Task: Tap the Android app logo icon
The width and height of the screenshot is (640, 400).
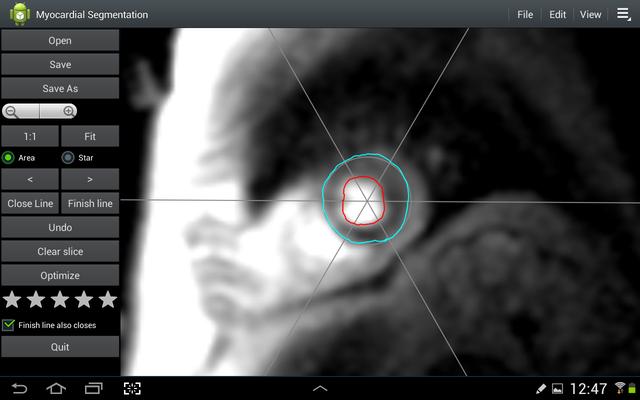Action: click(20, 14)
